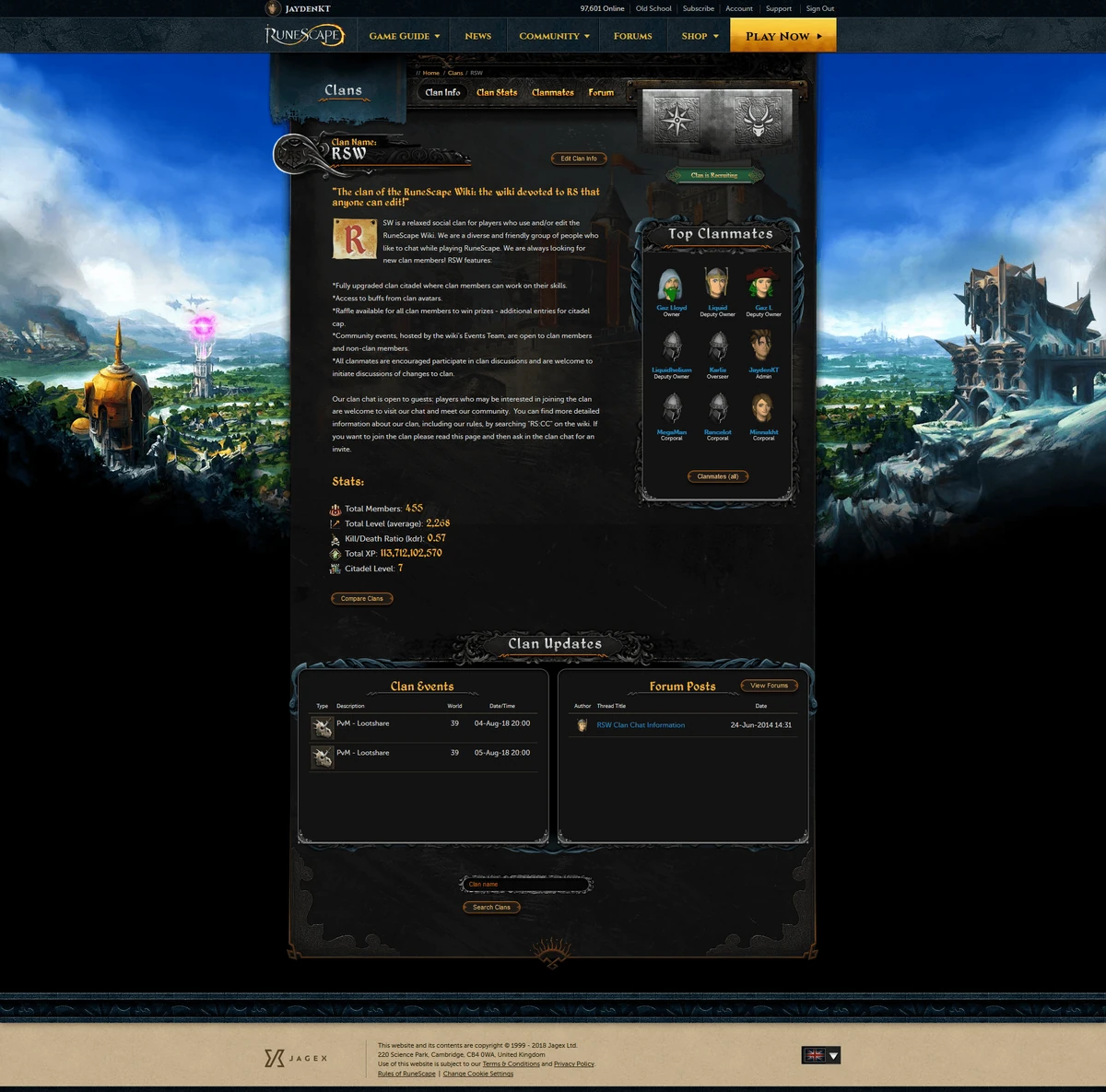Click the Clan name search field

[x=525, y=884]
